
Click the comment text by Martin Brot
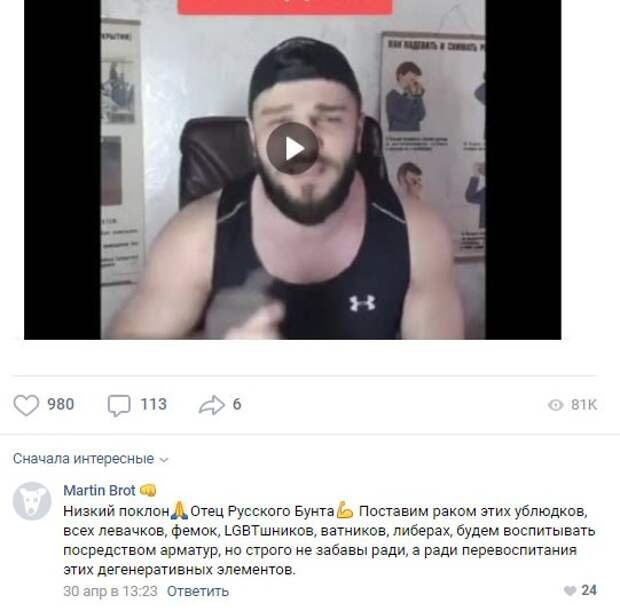(329, 541)
